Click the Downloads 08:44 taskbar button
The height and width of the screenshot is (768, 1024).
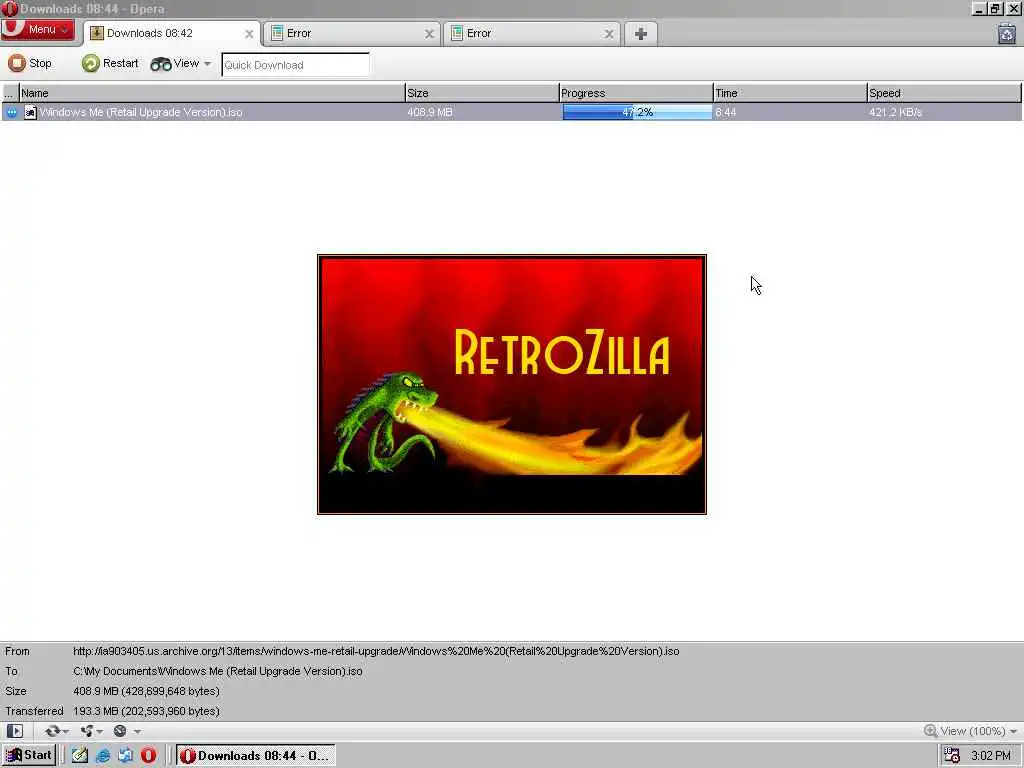256,756
